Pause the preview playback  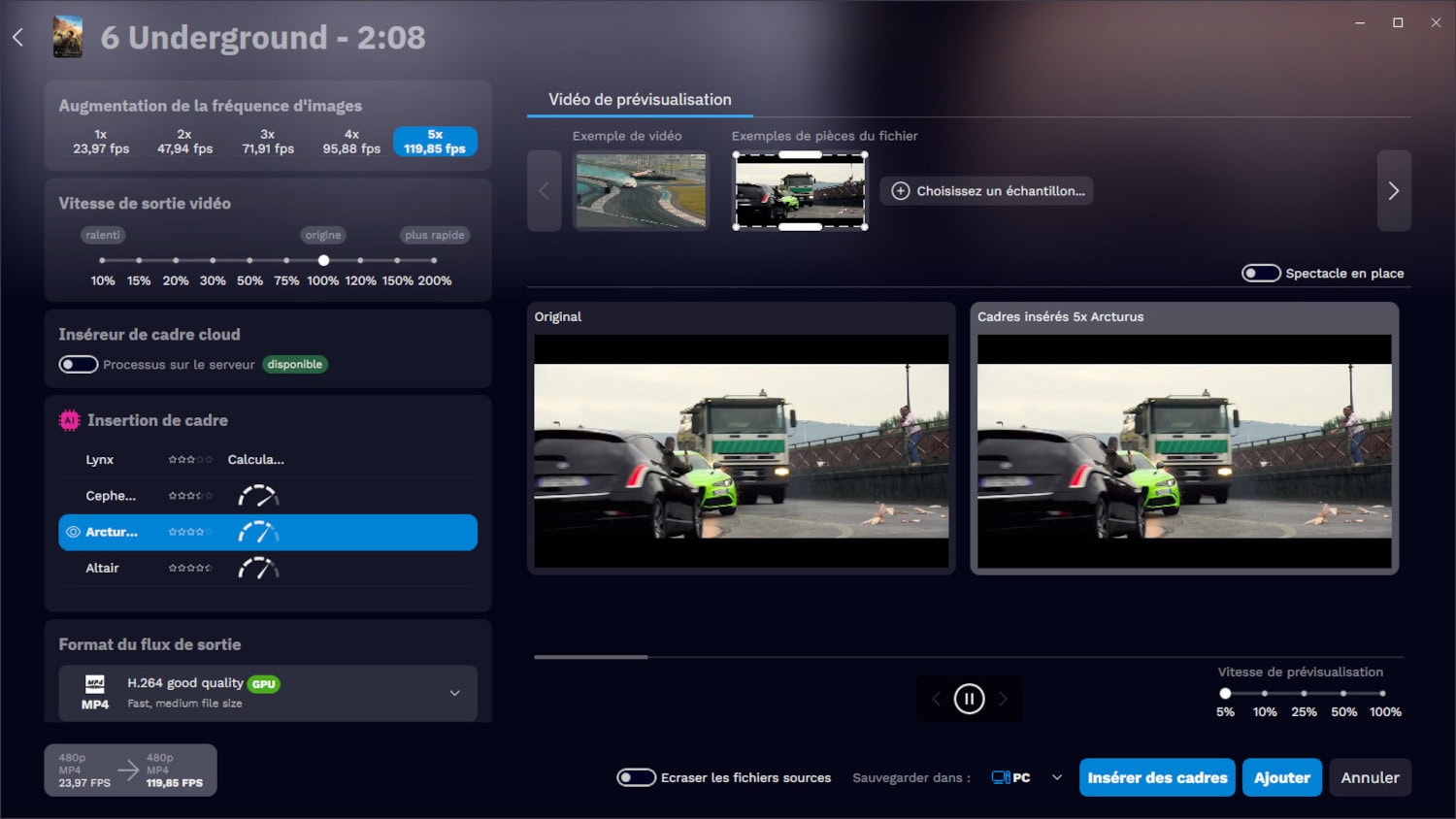click(x=969, y=699)
